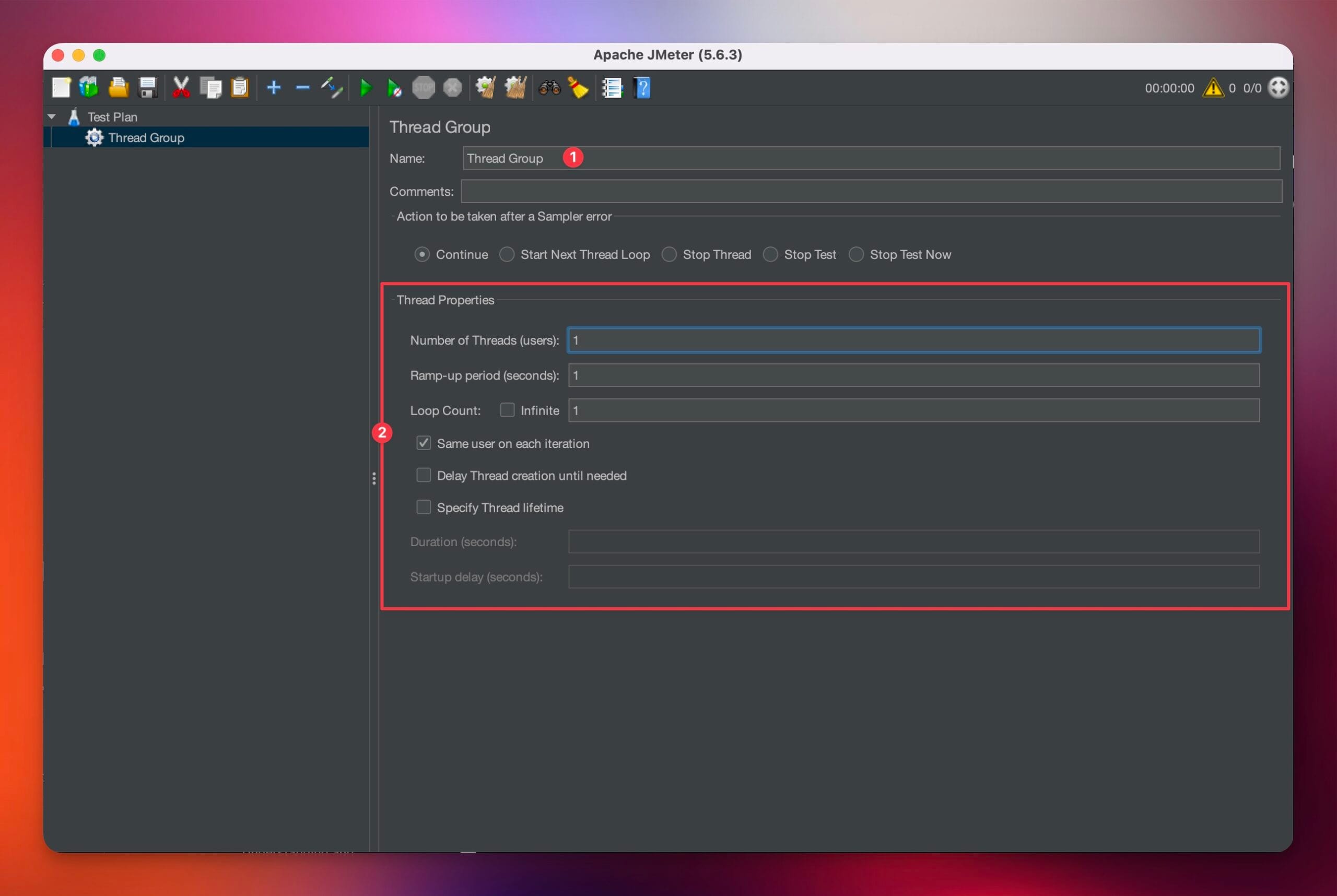Reset search with the yellow brush icon
This screenshot has width=1337, height=896.
click(x=579, y=87)
